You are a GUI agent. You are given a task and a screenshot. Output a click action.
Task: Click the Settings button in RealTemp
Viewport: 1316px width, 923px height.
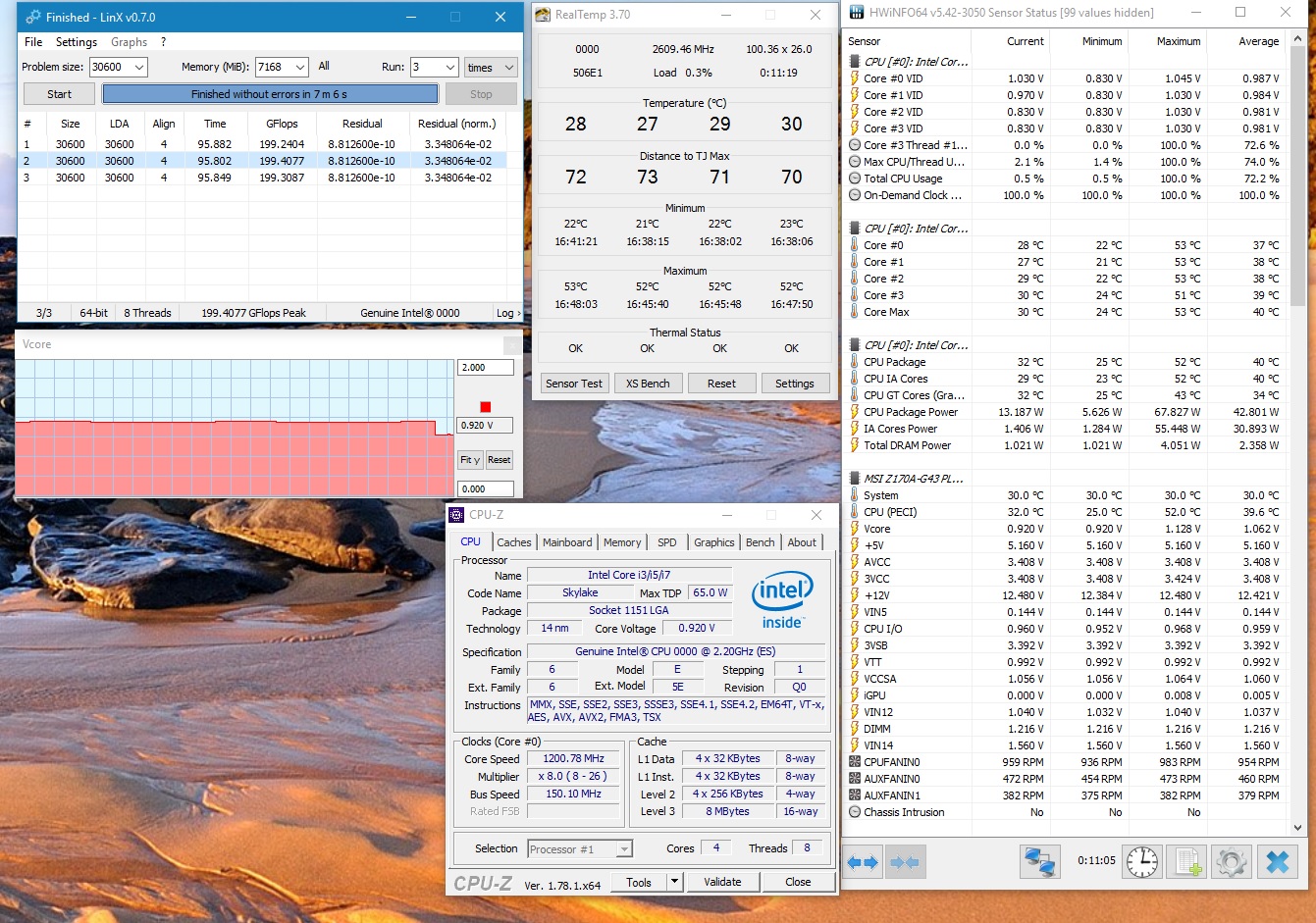(795, 384)
